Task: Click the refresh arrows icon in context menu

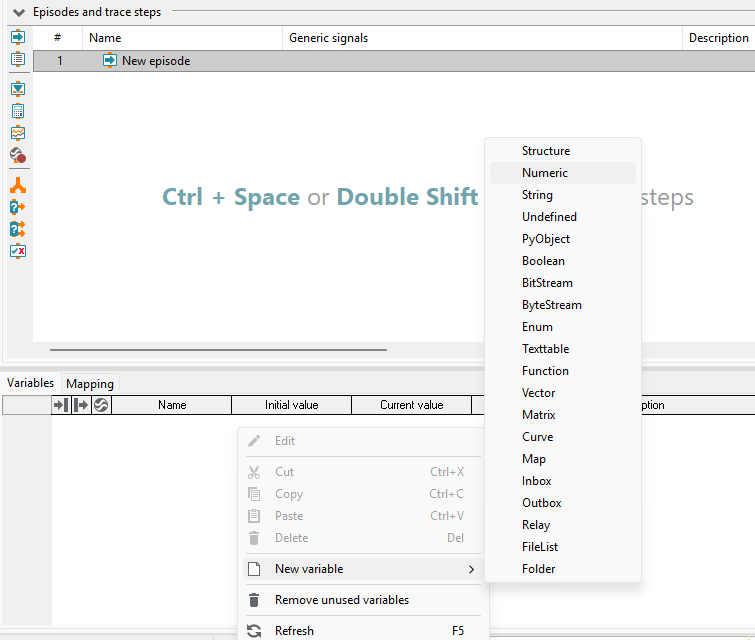Action: coord(254,631)
